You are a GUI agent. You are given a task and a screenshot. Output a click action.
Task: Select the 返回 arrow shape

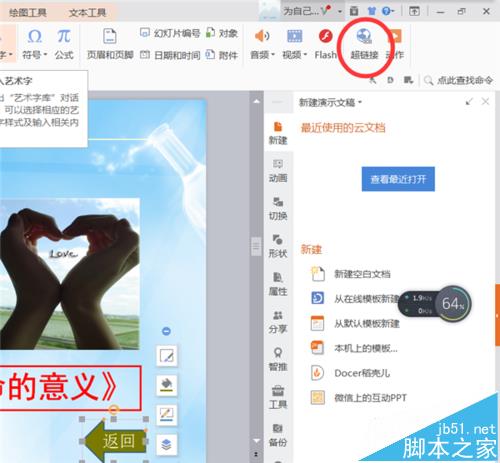pyautogui.click(x=115, y=441)
